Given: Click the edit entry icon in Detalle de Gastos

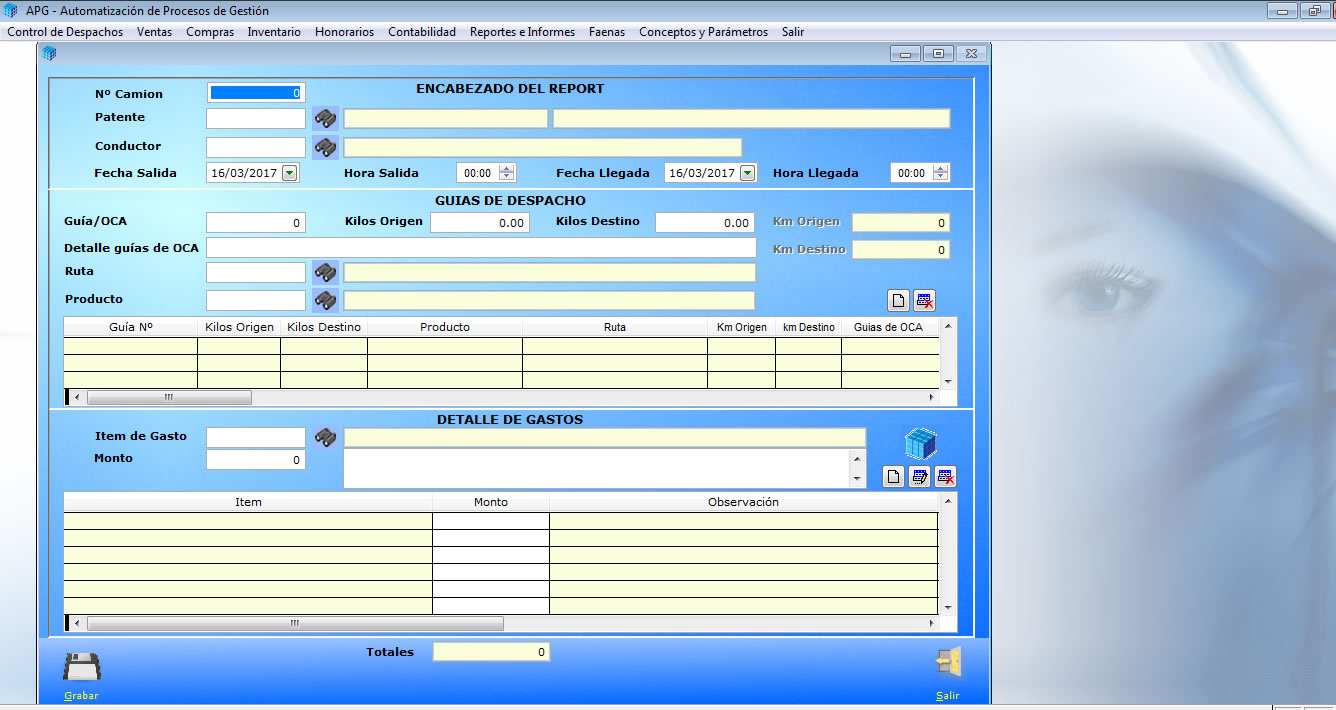Looking at the screenshot, I should 919,477.
